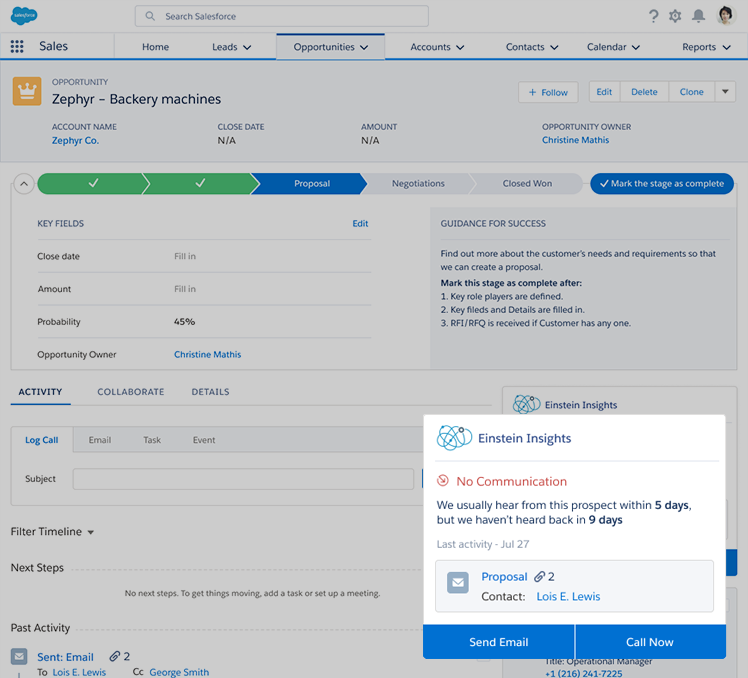748x678 pixels.
Task: Expand the Contacts tab dropdown arrow
Action: coord(554,47)
